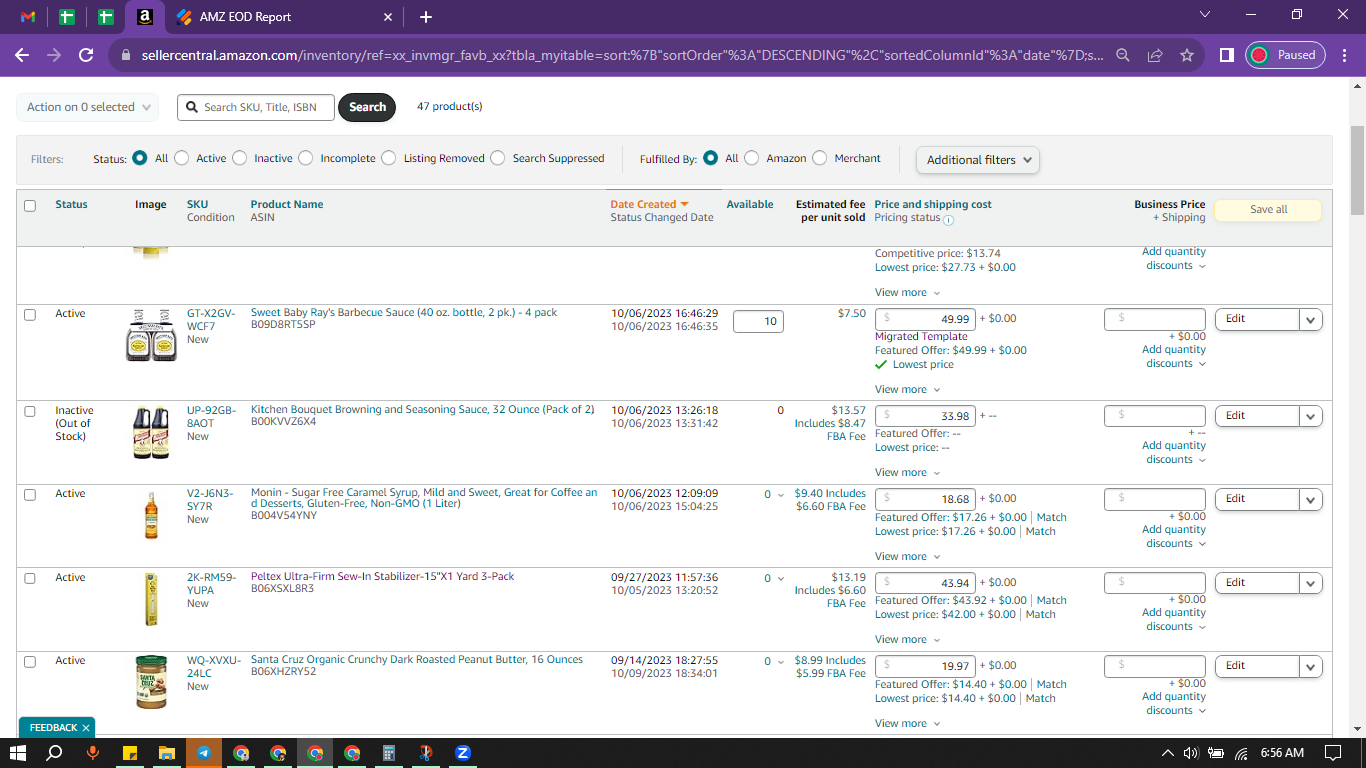This screenshot has width=1366, height=768.
Task: Open Edit dropdown arrow for Sweet Baby Ray's
Action: 1311,320
